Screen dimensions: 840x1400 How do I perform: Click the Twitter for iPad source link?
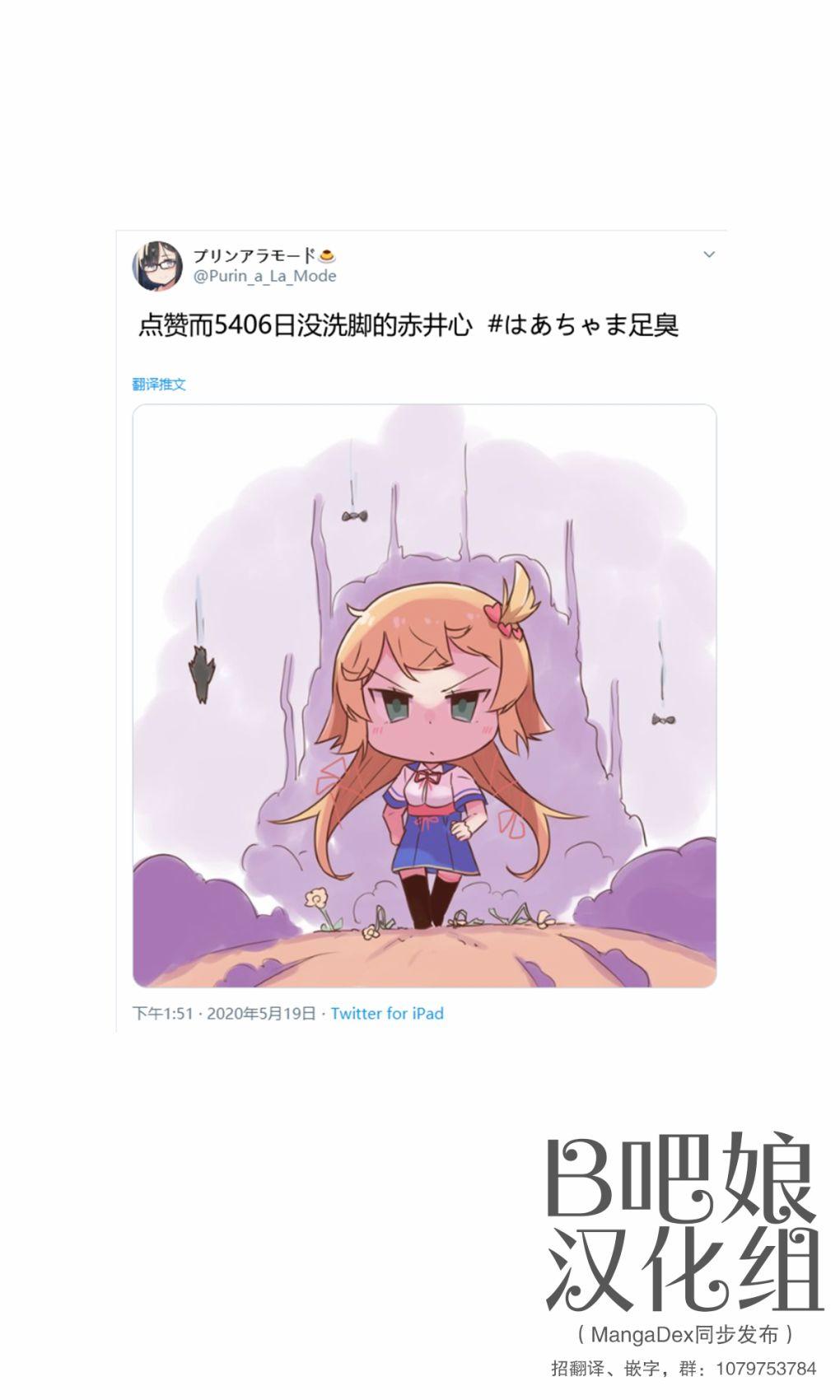click(x=387, y=1014)
